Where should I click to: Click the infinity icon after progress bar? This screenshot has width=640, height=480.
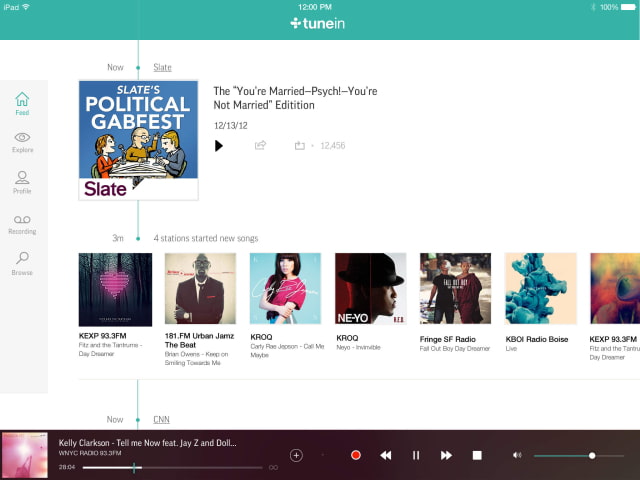pyautogui.click(x=273, y=467)
